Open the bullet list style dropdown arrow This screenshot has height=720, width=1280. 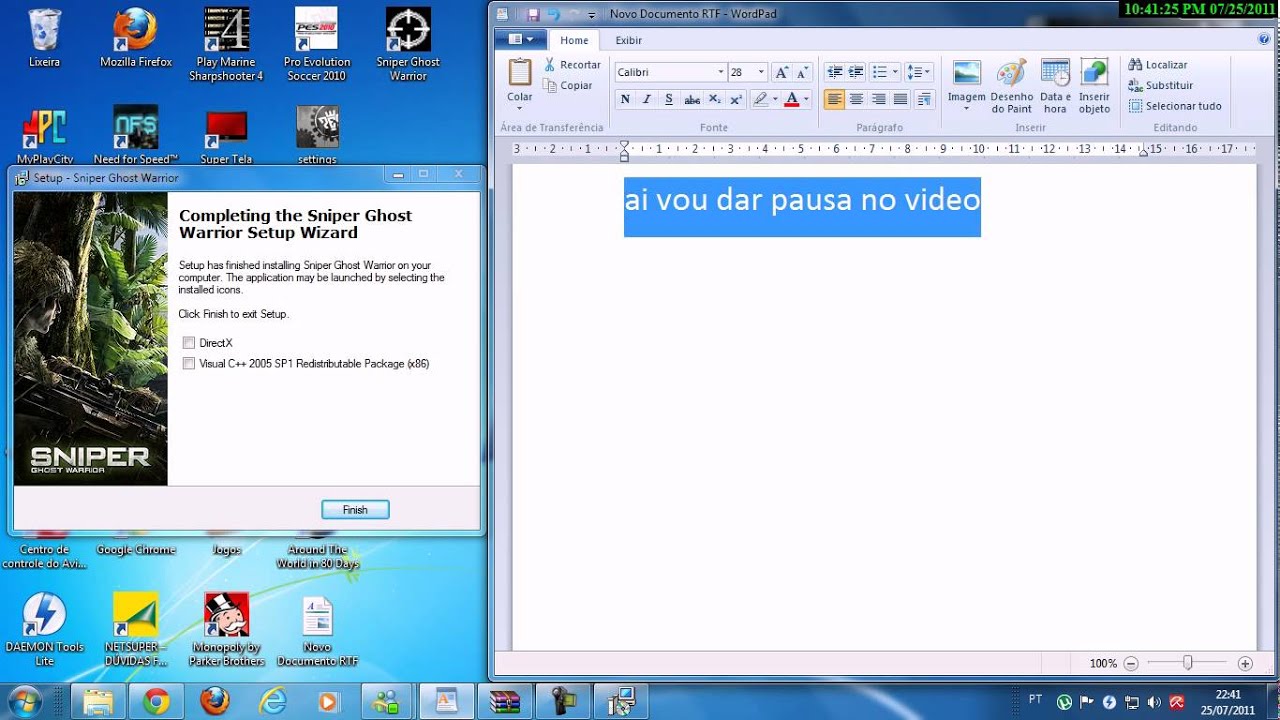894,72
